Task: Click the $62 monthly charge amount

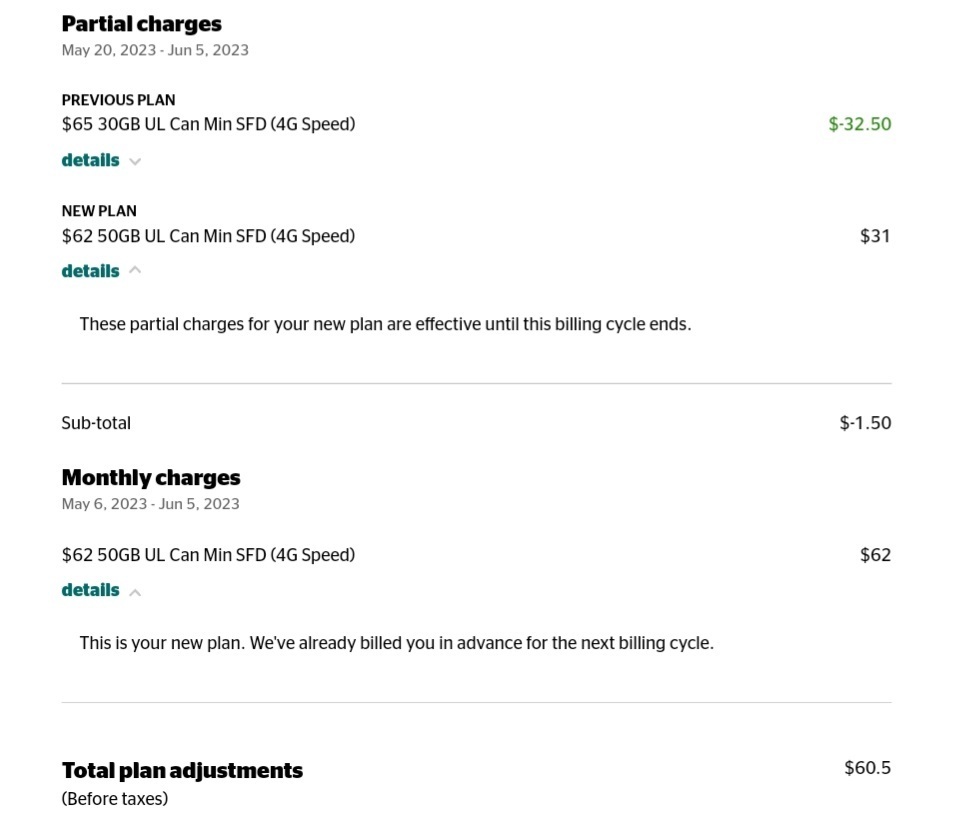Action: [875, 554]
